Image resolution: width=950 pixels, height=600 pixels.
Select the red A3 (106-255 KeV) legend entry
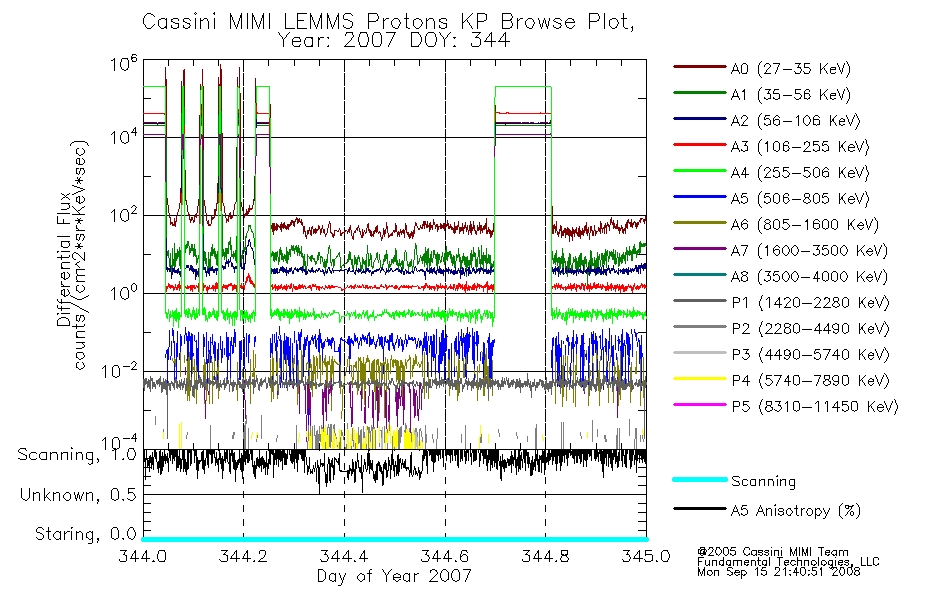click(x=771, y=147)
